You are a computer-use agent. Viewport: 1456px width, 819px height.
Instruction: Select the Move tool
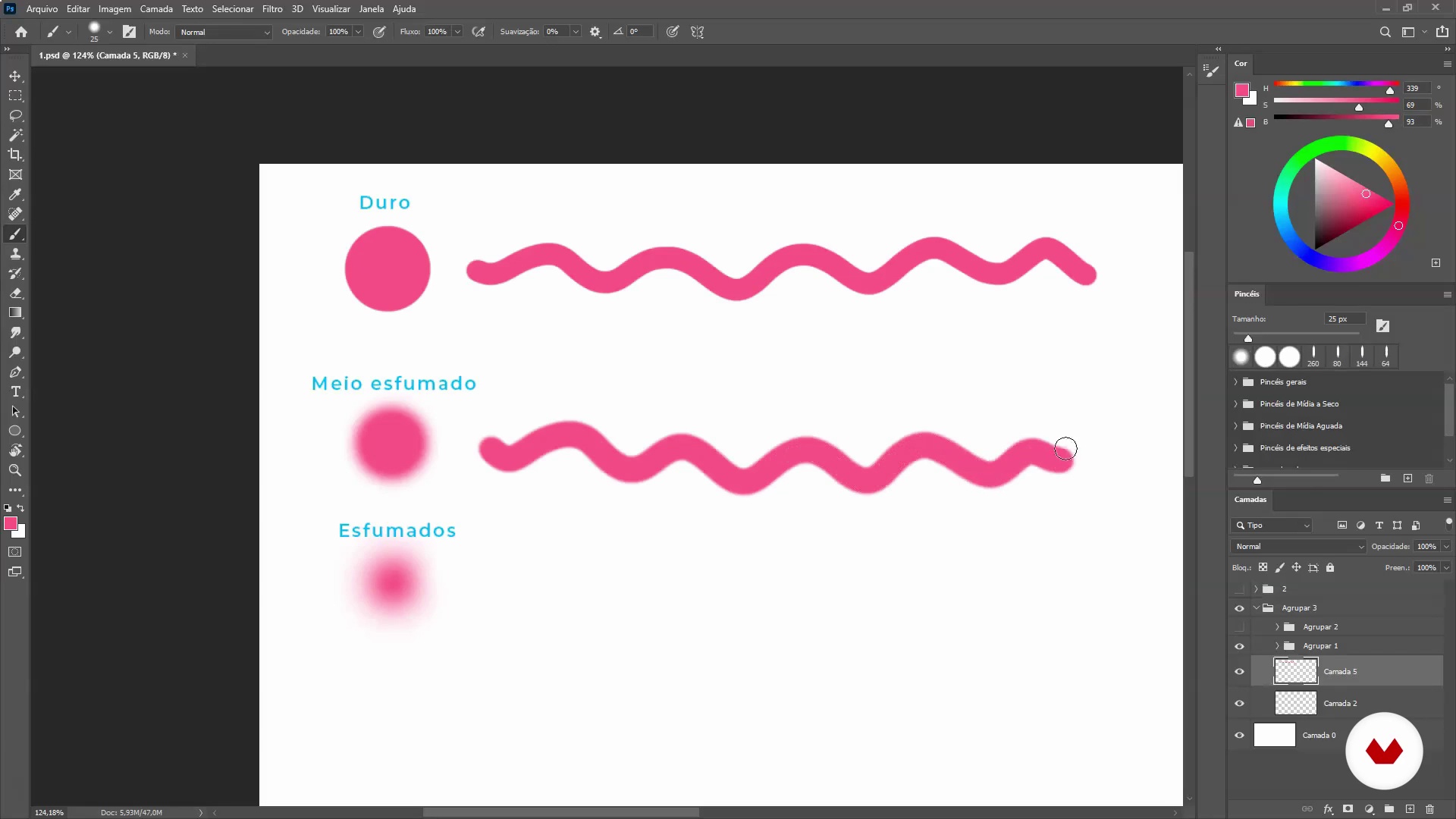tap(15, 77)
